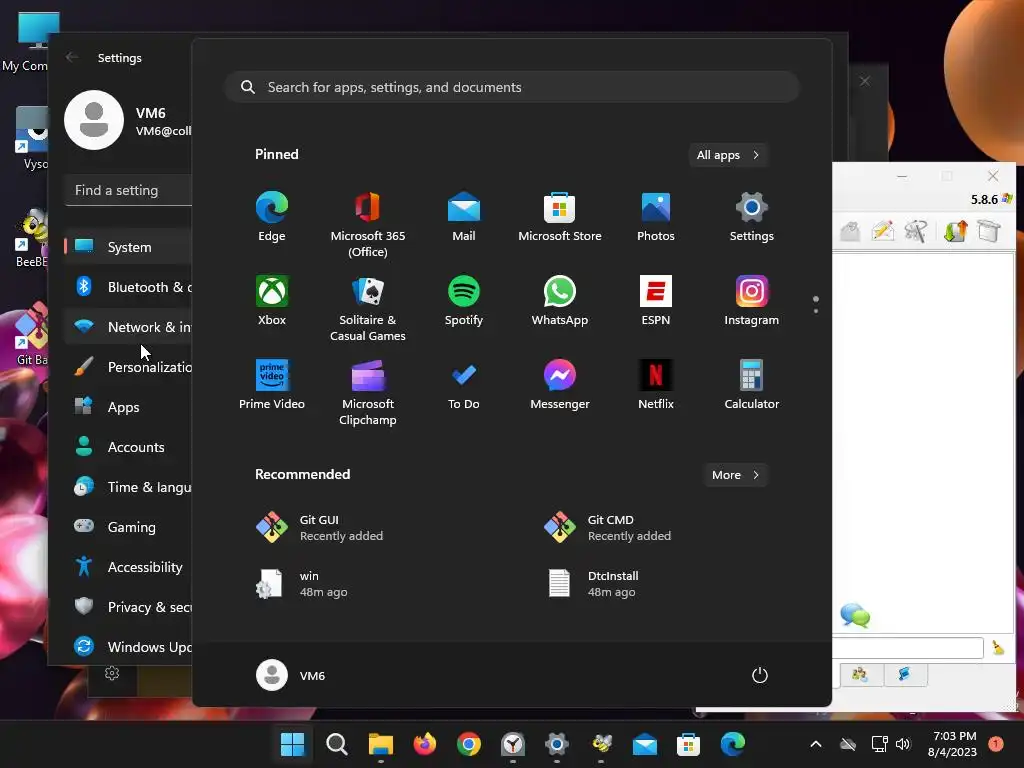Open Windows Update settings

pyautogui.click(x=129, y=647)
